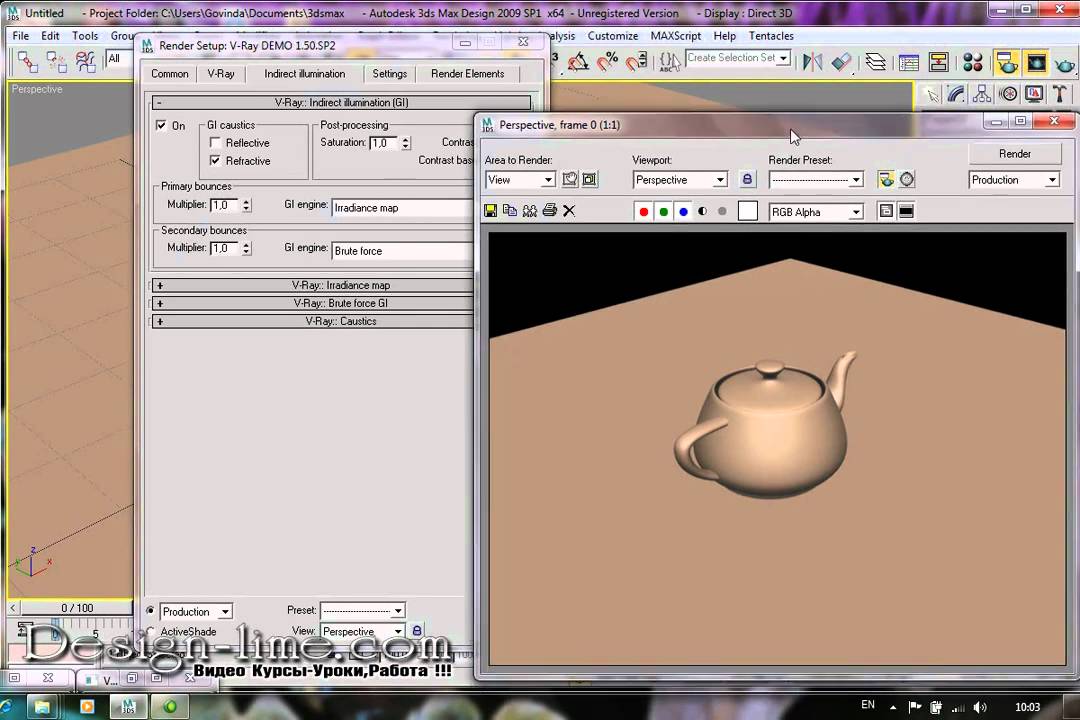Open the Curve Editor icon
The image size is (1080, 720).
tap(908, 63)
